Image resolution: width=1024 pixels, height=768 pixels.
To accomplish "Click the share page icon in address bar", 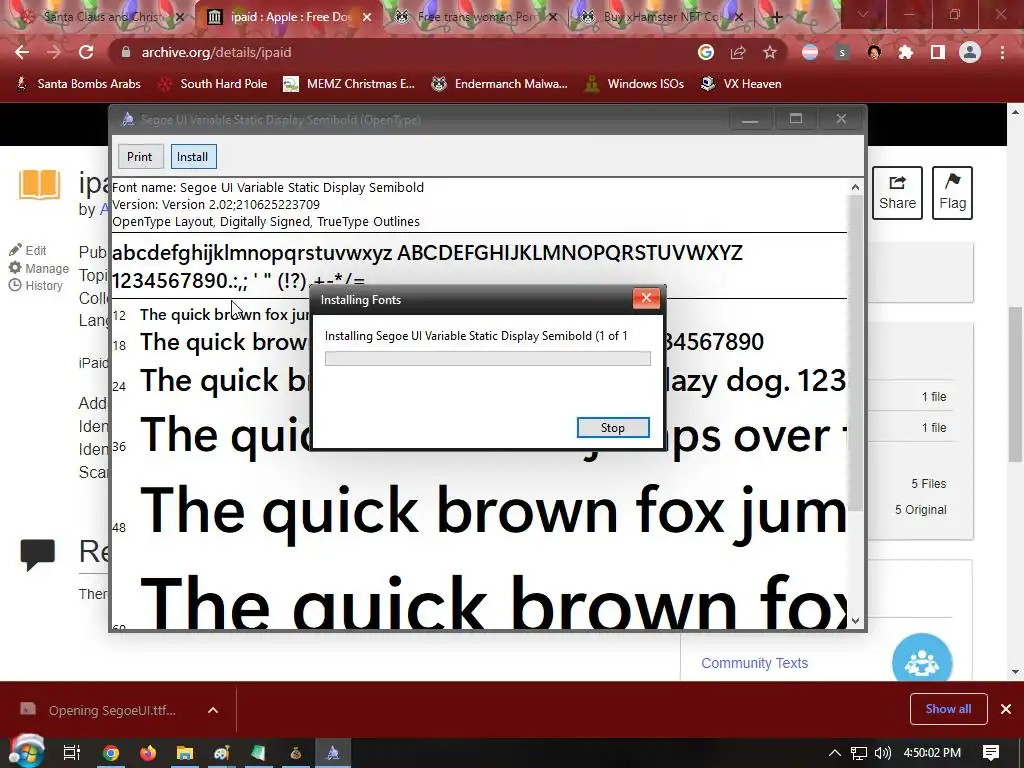I will click(738, 52).
